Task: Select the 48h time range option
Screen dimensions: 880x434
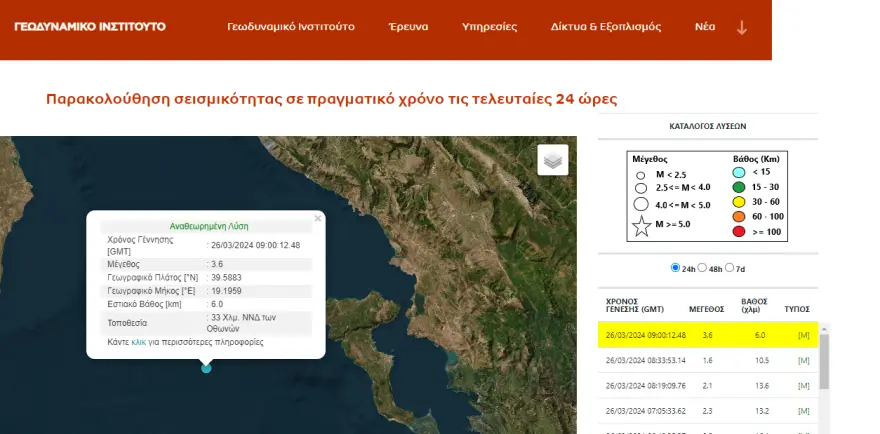Action: (x=702, y=268)
